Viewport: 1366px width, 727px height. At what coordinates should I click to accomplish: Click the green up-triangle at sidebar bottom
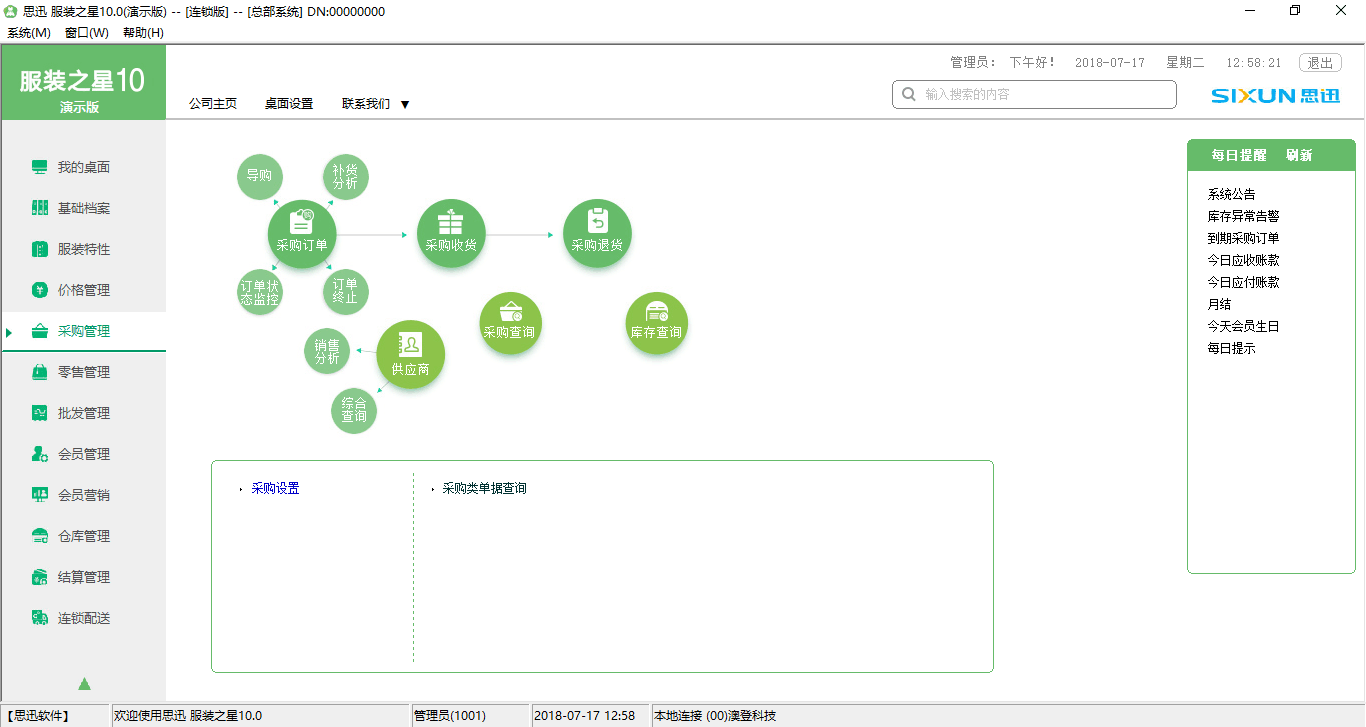point(84,684)
